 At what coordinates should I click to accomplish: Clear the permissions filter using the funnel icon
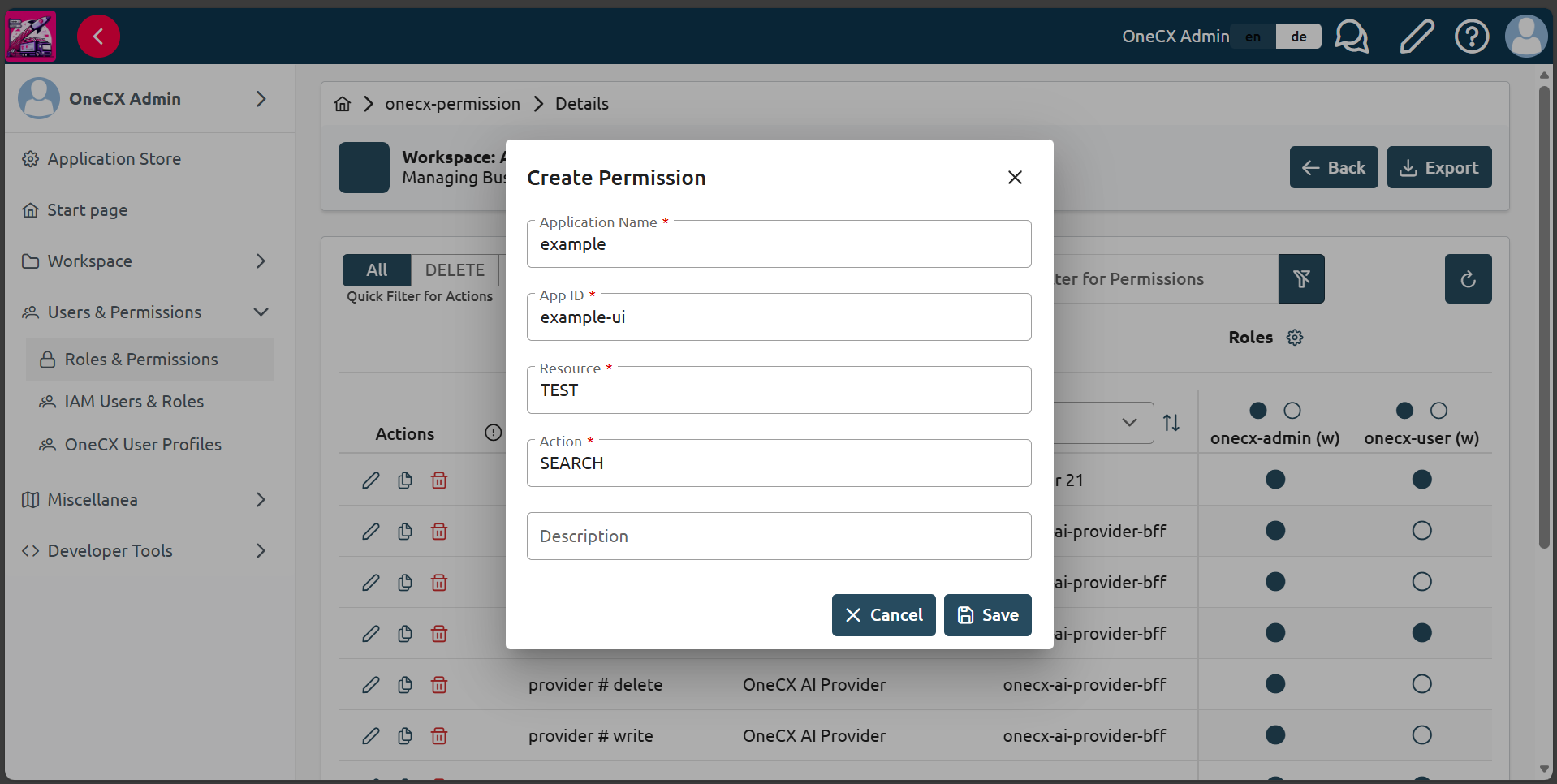tap(1301, 278)
